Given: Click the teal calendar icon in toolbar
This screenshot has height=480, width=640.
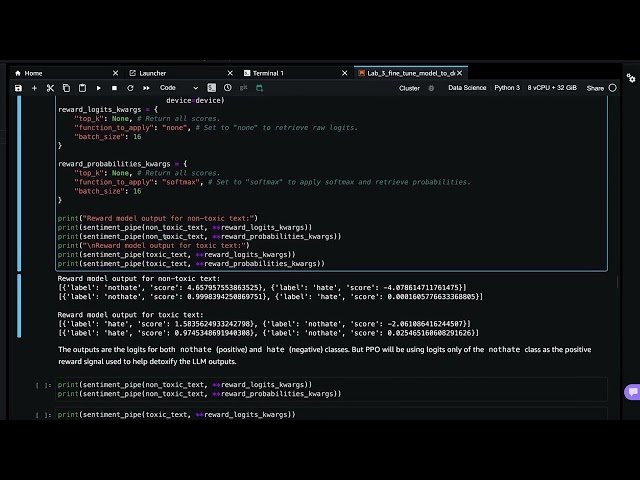Looking at the screenshot, I should pyautogui.click(x=260, y=88).
